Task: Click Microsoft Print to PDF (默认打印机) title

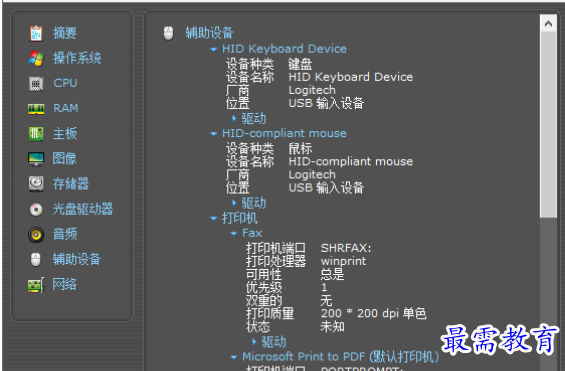Action: [x=341, y=357]
